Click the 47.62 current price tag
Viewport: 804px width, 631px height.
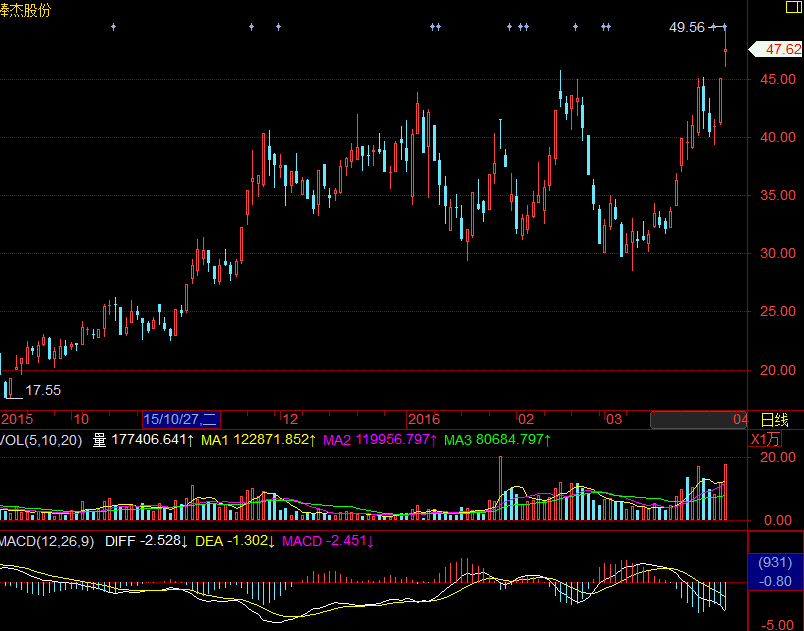[x=782, y=49]
